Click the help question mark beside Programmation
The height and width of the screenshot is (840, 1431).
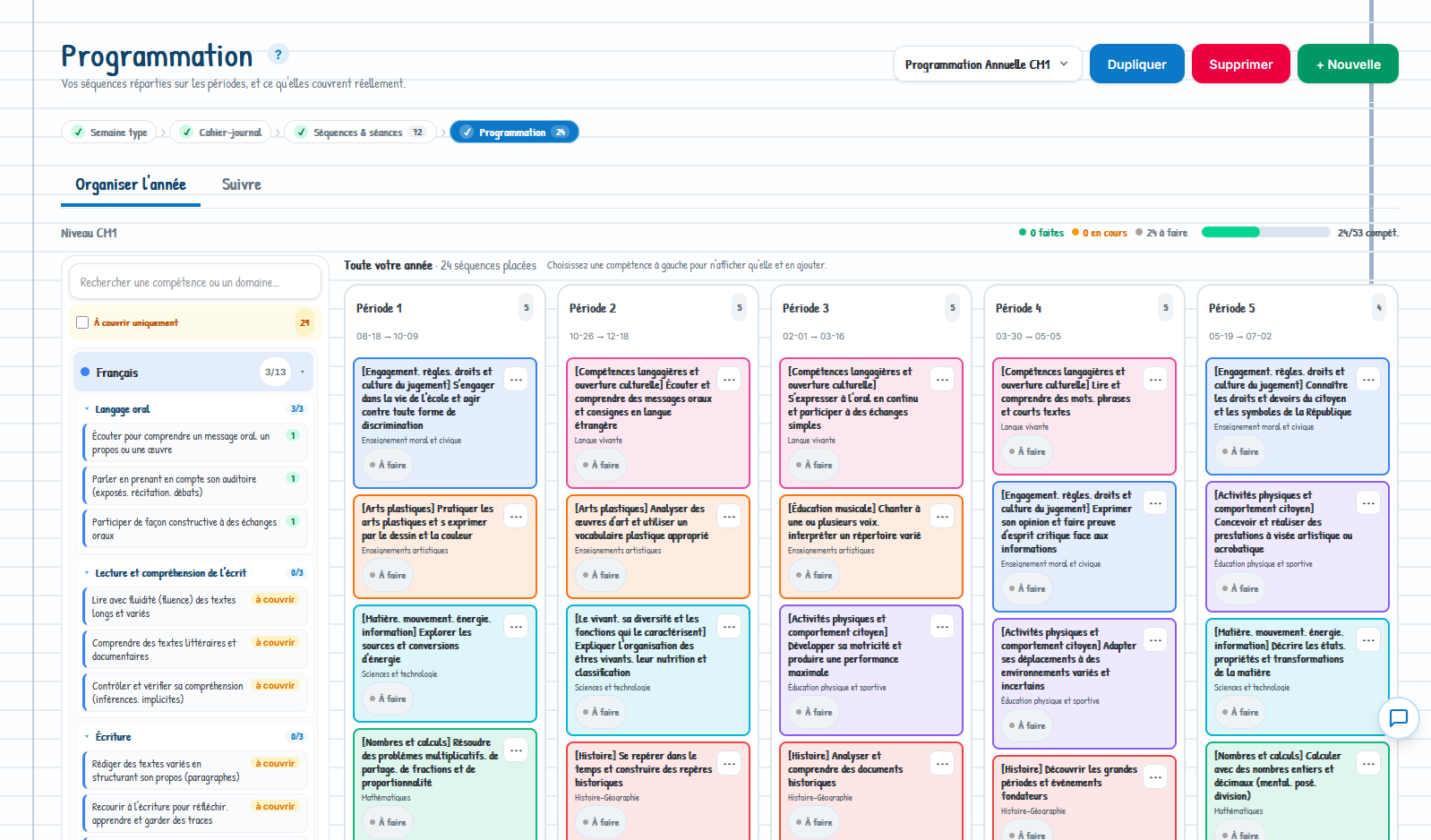(x=278, y=55)
